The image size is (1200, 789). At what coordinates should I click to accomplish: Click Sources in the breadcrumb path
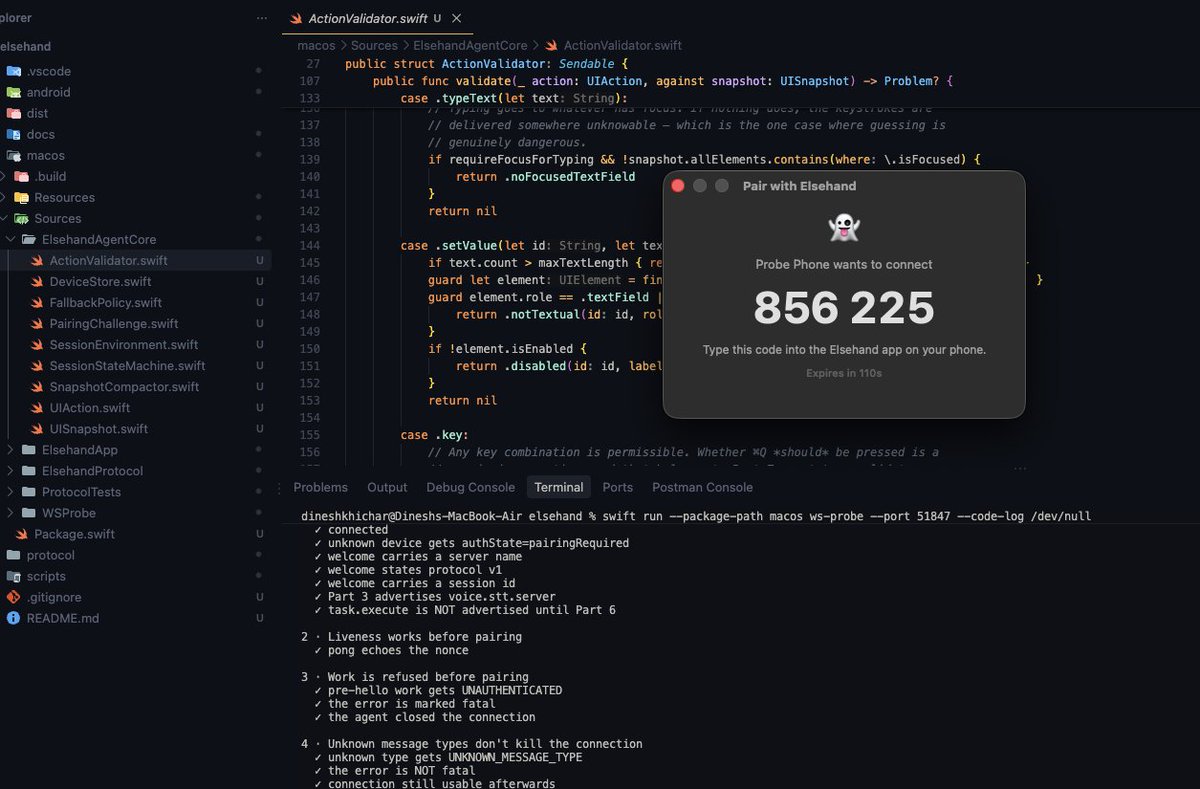tap(374, 45)
